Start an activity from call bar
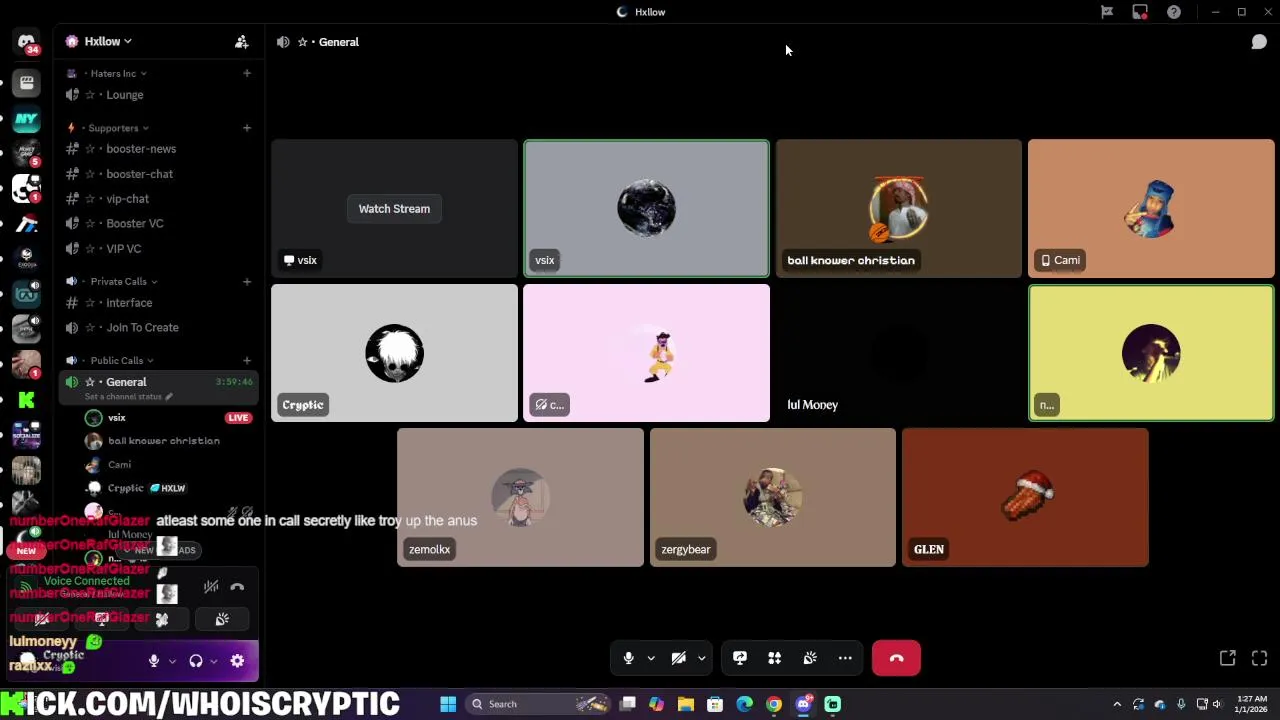This screenshot has height=720, width=1280. point(774,658)
